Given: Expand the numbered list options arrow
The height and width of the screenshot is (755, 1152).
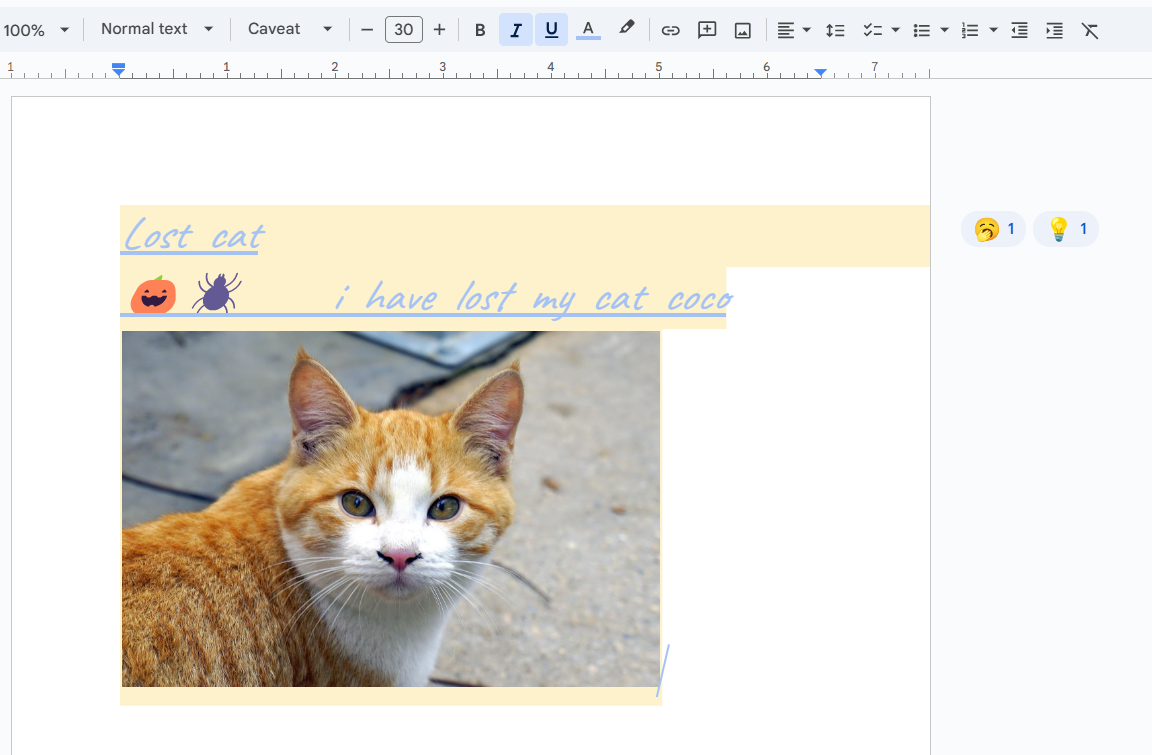Looking at the screenshot, I should [993, 30].
